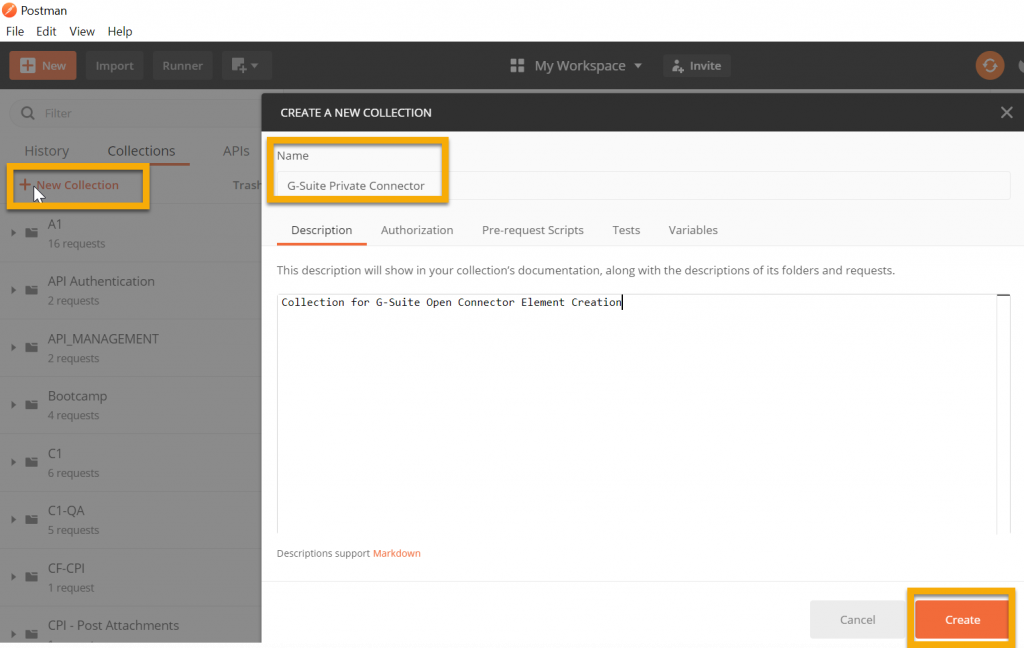
Task: Click the '6 requests' text under C1
Action: click(73, 473)
